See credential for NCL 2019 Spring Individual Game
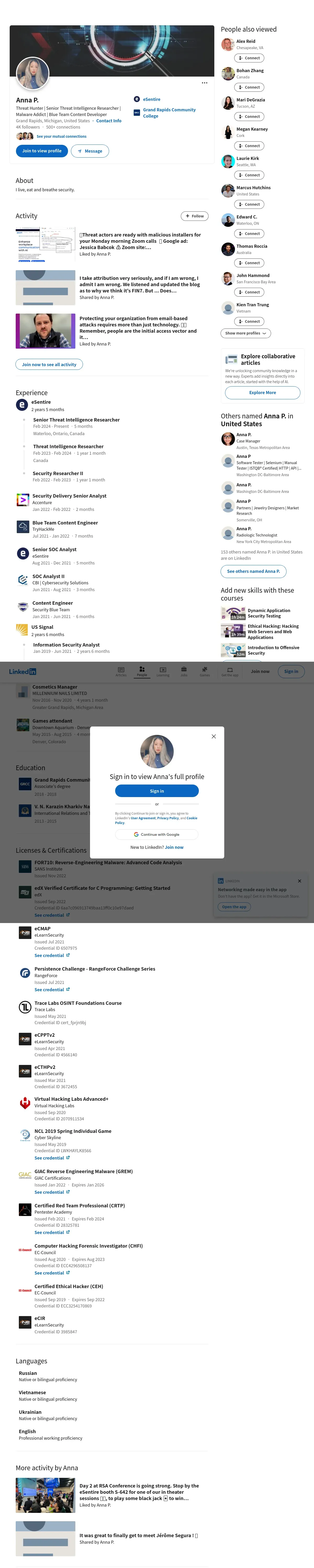Image resolution: width=314 pixels, height=1568 pixels. coord(52,1158)
